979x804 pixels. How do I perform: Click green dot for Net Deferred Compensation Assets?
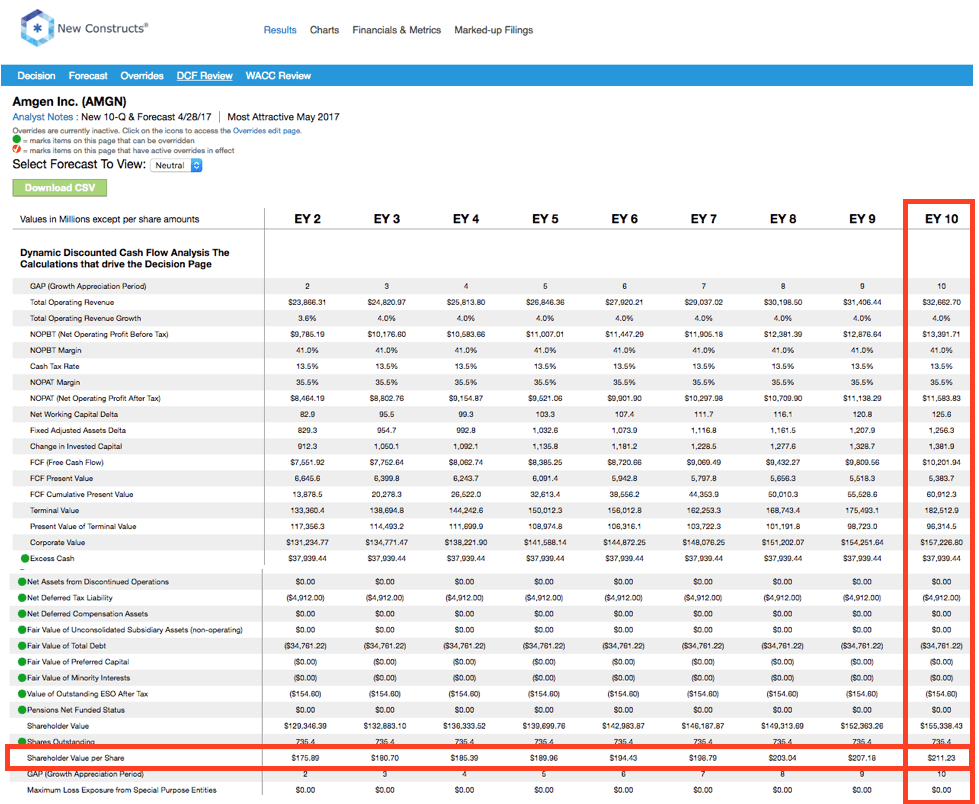pyautogui.click(x=22, y=614)
